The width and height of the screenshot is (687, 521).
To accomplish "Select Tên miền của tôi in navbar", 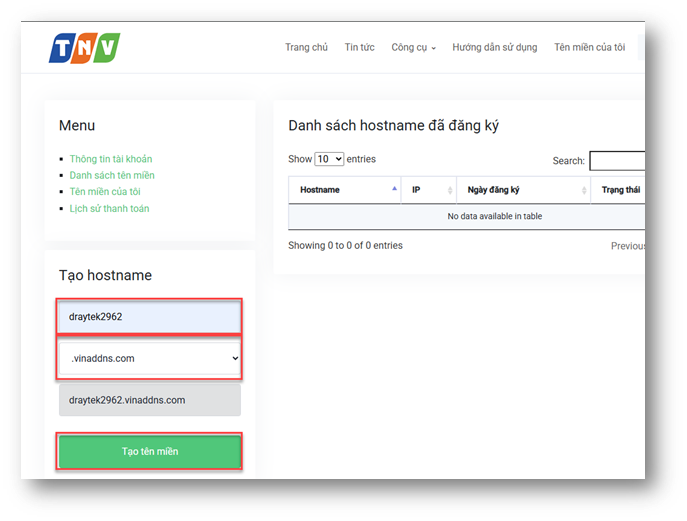I will (589, 47).
